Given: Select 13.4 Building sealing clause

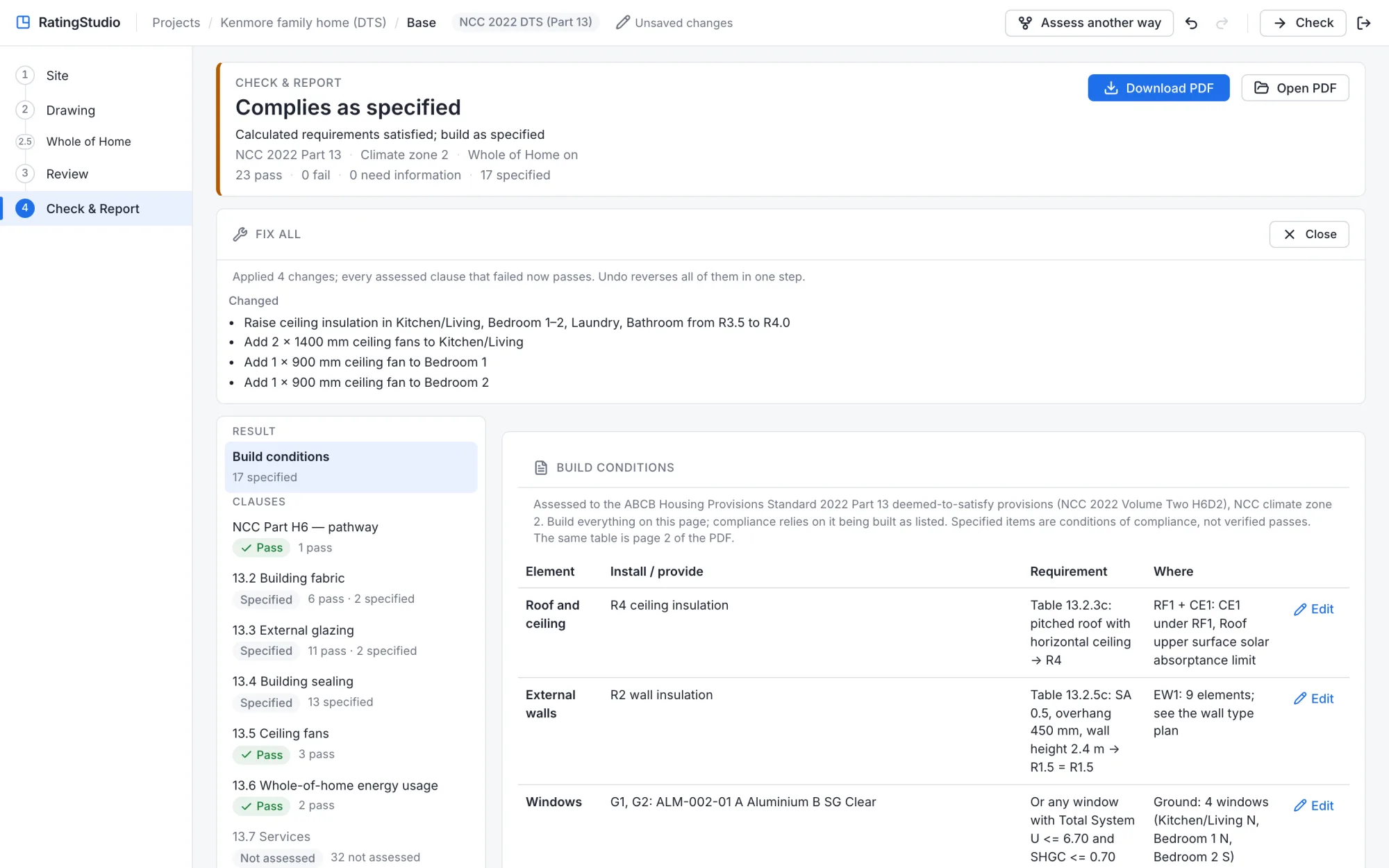Looking at the screenshot, I should [x=351, y=692].
